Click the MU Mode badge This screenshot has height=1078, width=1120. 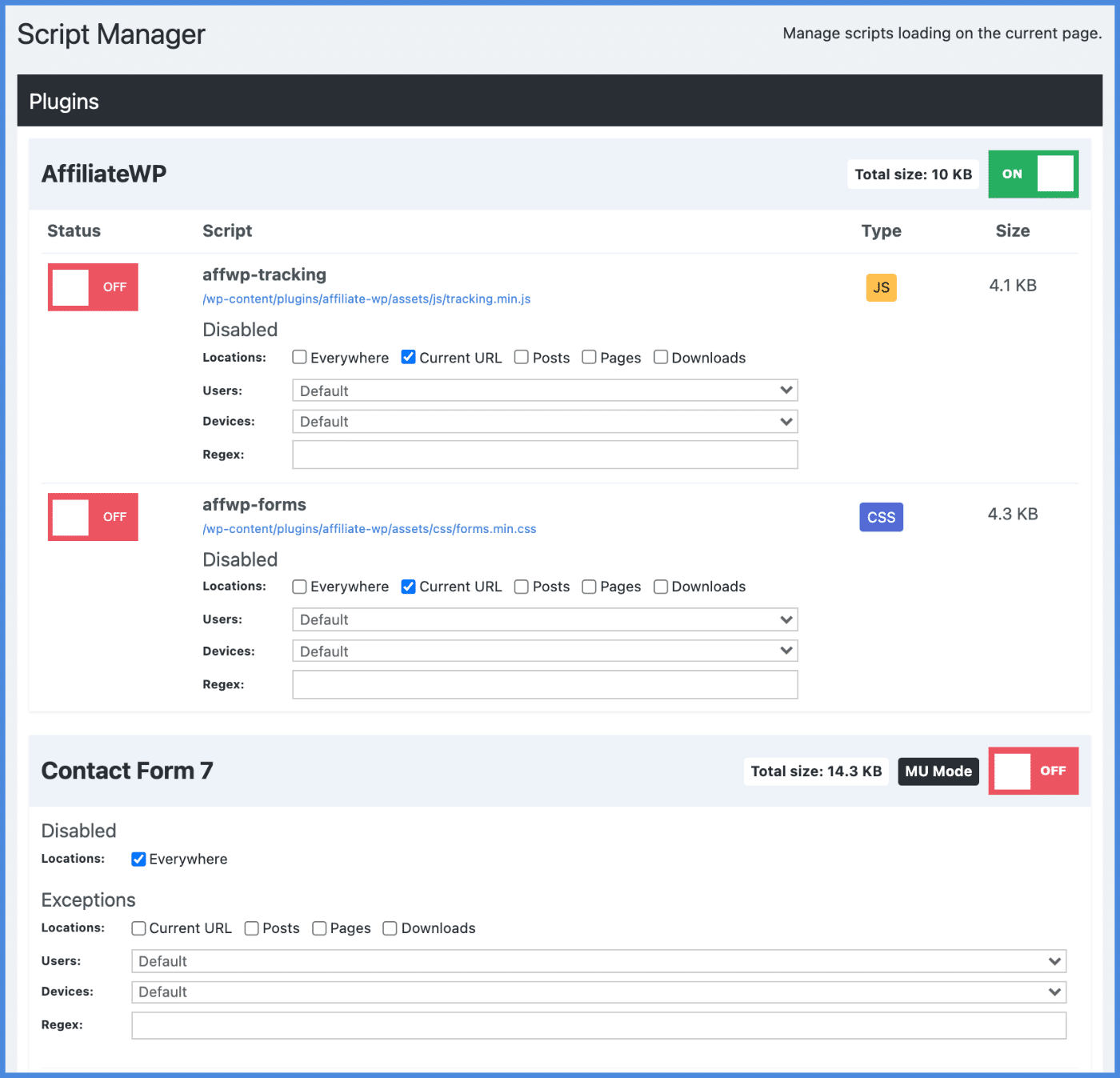pyautogui.click(x=938, y=771)
